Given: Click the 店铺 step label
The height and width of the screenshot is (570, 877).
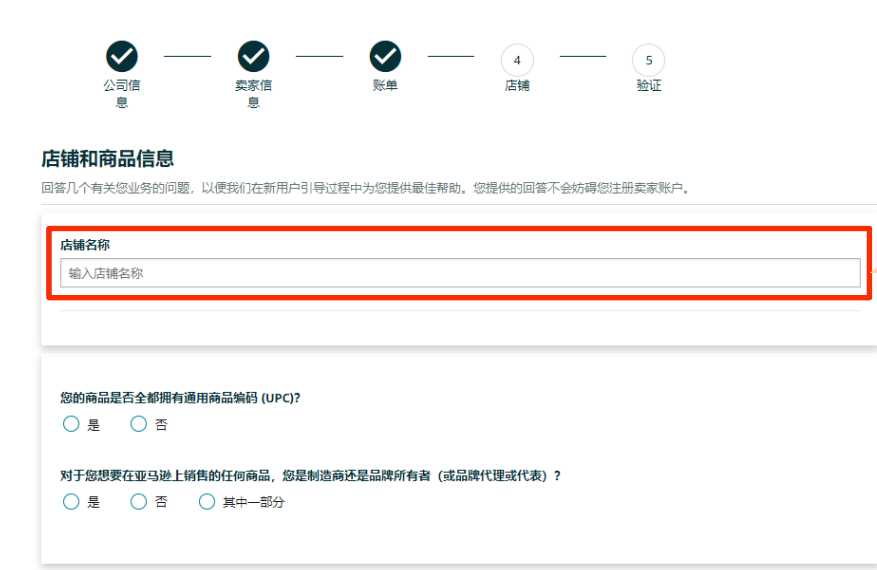Looking at the screenshot, I should pyautogui.click(x=517, y=85).
